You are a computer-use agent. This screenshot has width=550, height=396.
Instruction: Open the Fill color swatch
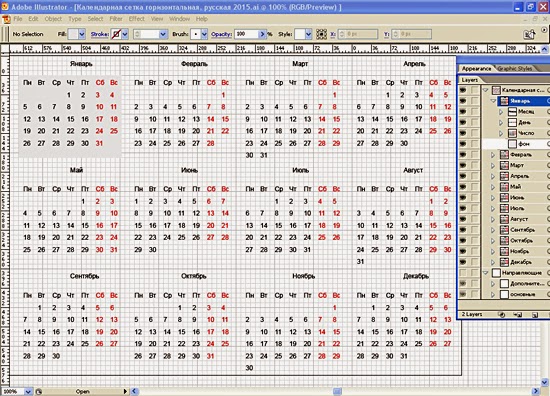[73, 34]
